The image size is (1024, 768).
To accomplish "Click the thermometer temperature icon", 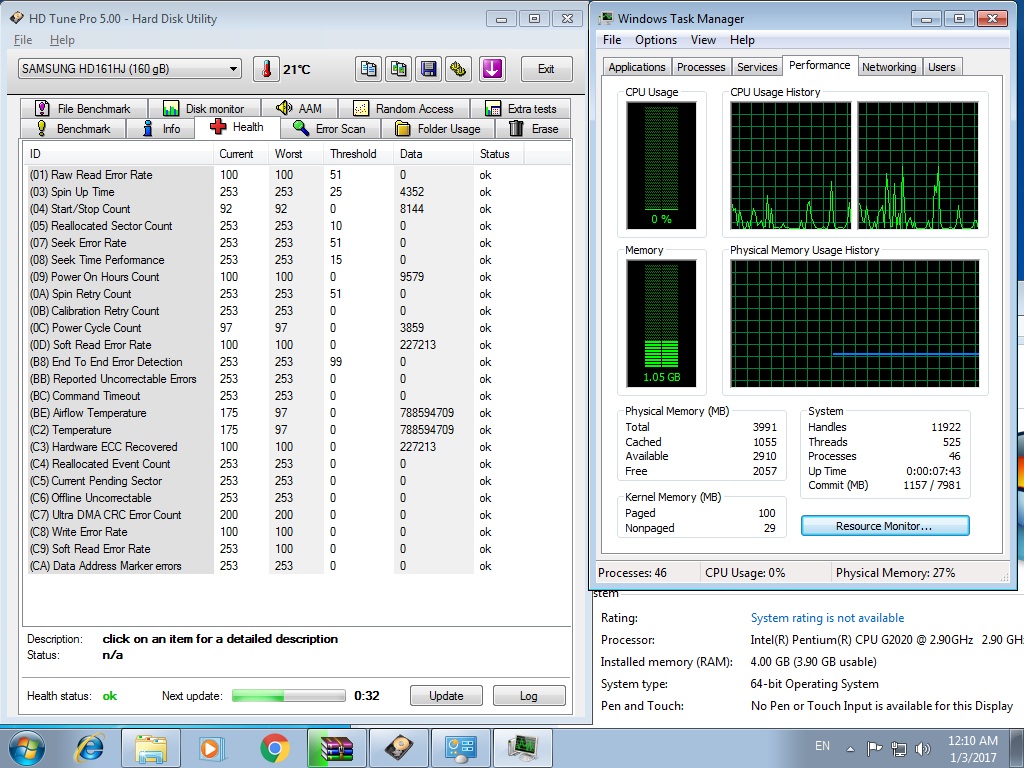I will [x=266, y=69].
